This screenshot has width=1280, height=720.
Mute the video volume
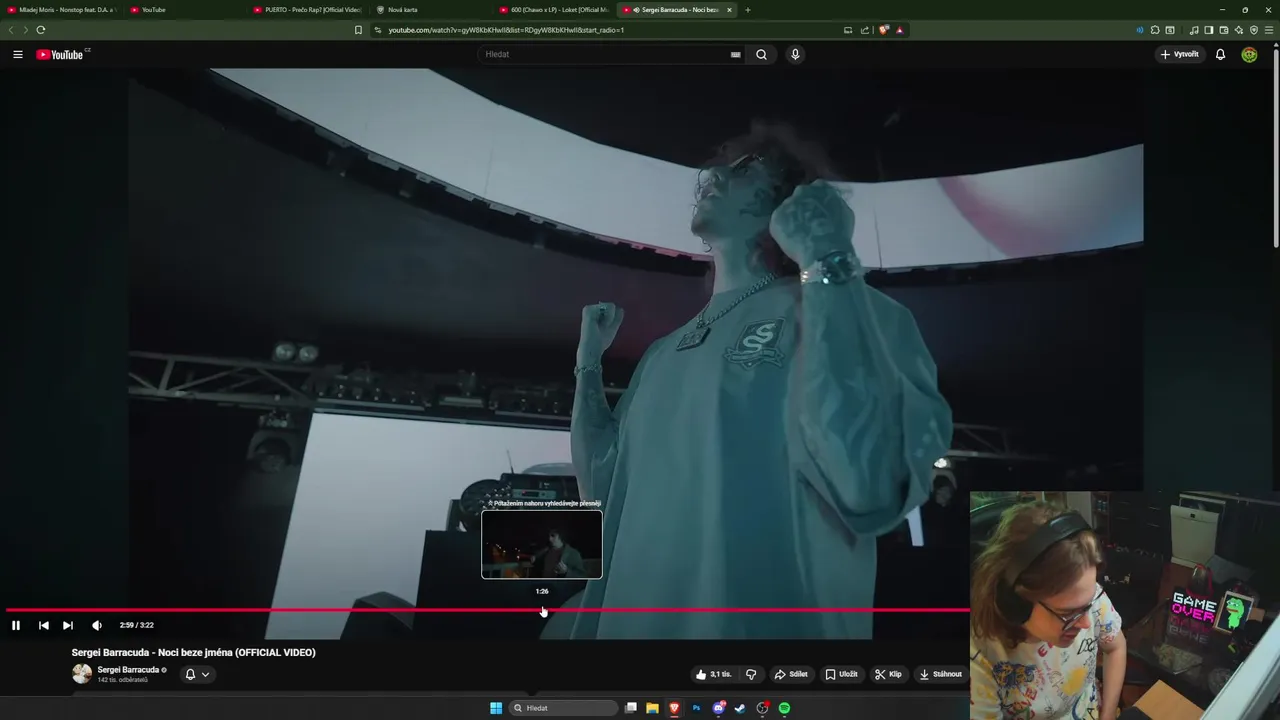pos(97,625)
